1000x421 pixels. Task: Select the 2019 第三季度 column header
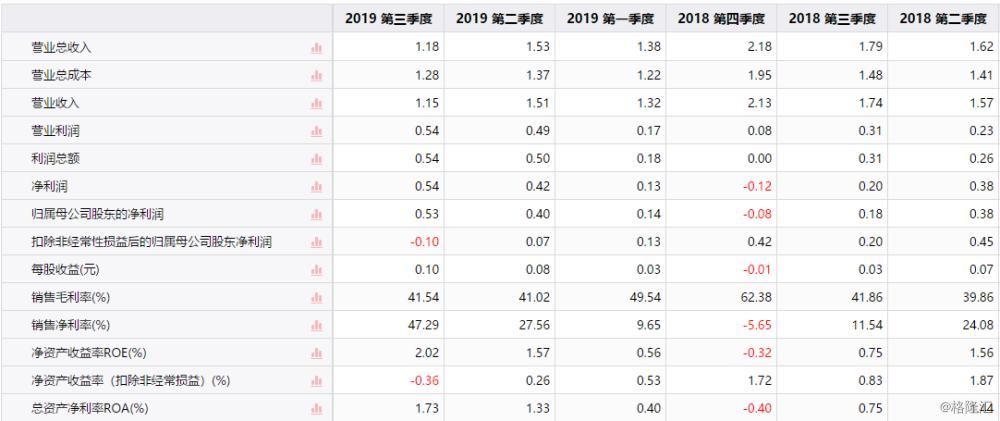click(x=388, y=18)
